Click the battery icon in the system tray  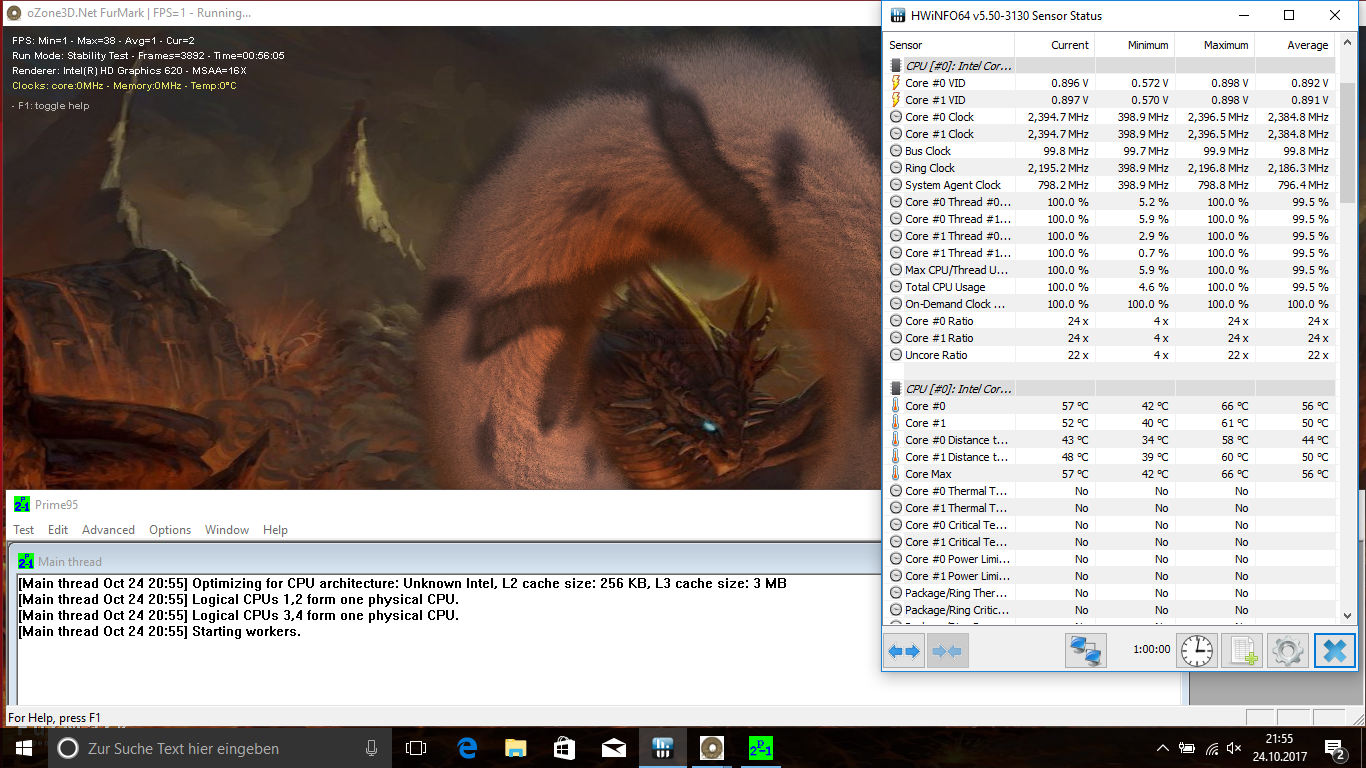[x=1187, y=748]
